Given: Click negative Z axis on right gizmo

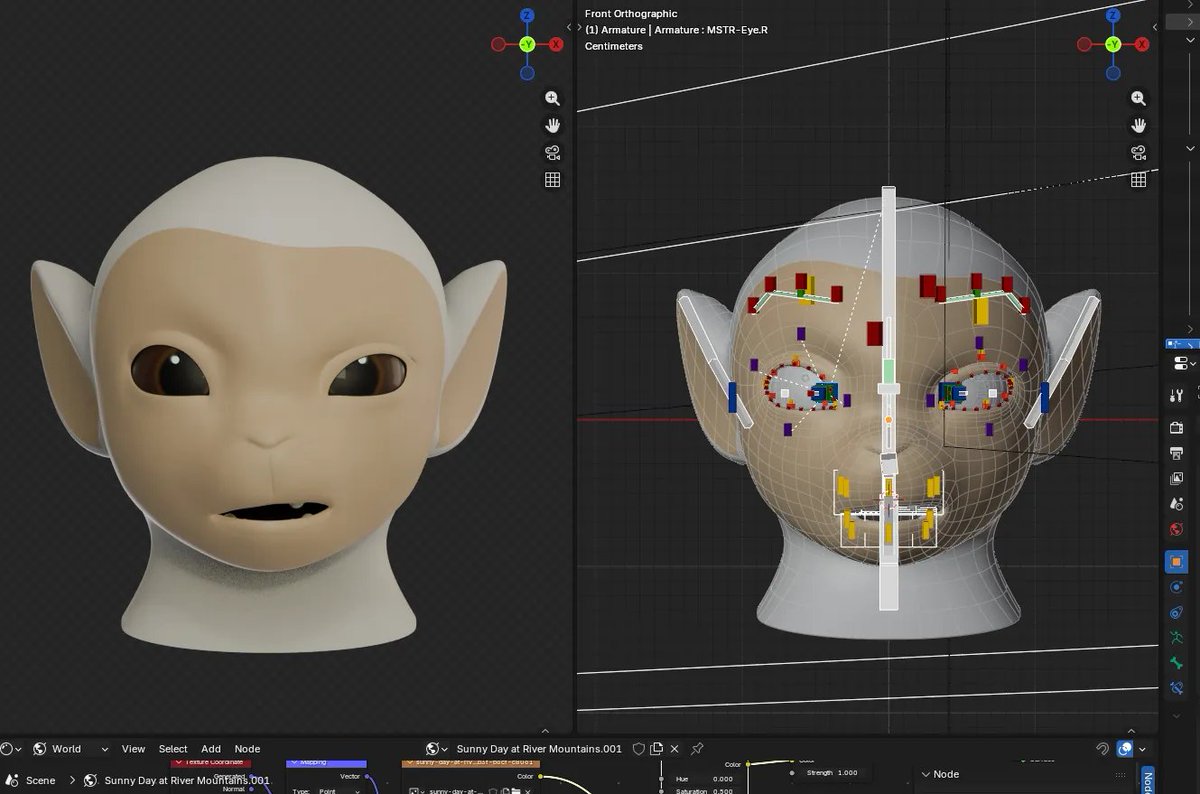Looking at the screenshot, I should pyautogui.click(x=1113, y=72).
